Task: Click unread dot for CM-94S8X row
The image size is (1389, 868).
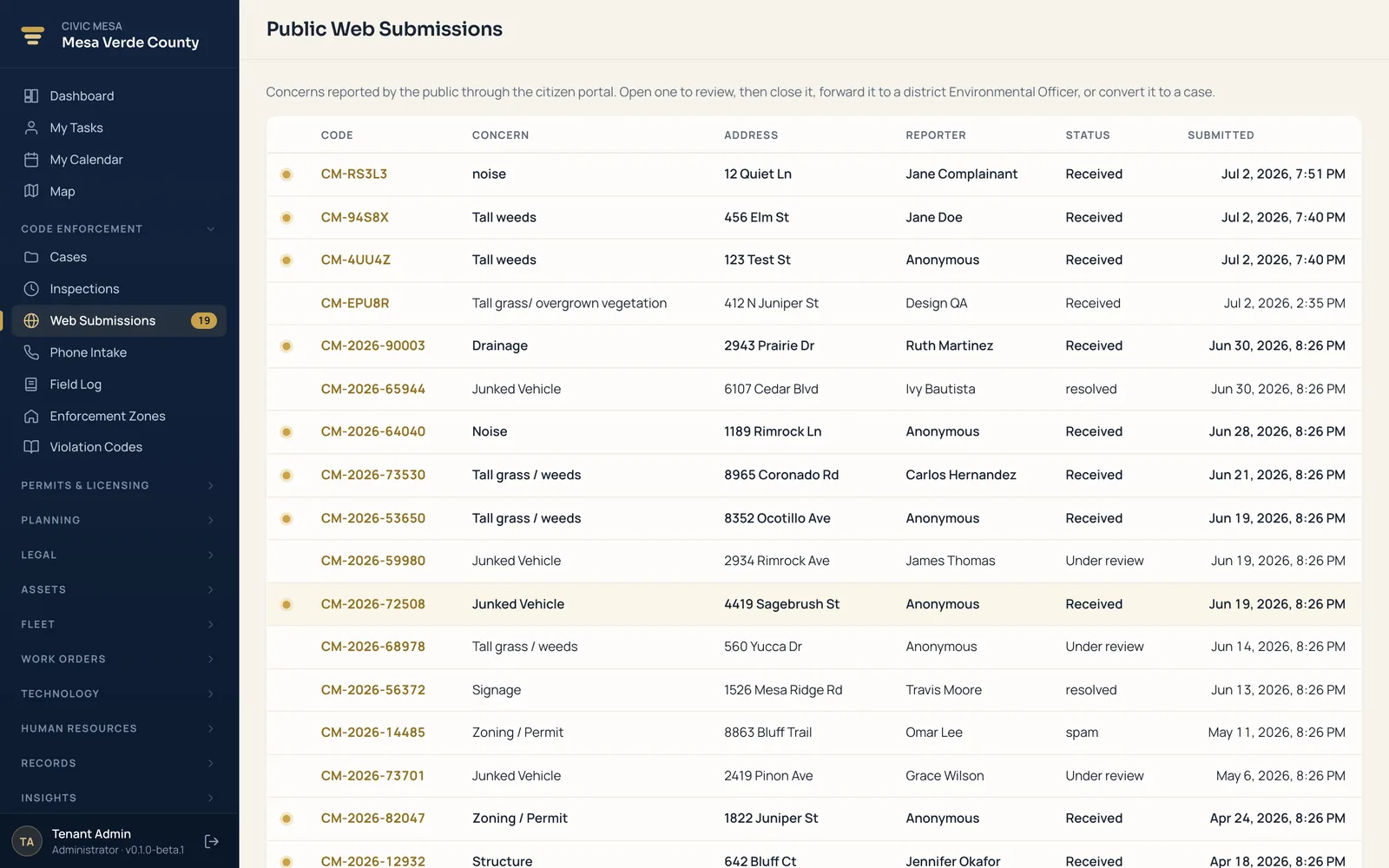Action: 286,218
